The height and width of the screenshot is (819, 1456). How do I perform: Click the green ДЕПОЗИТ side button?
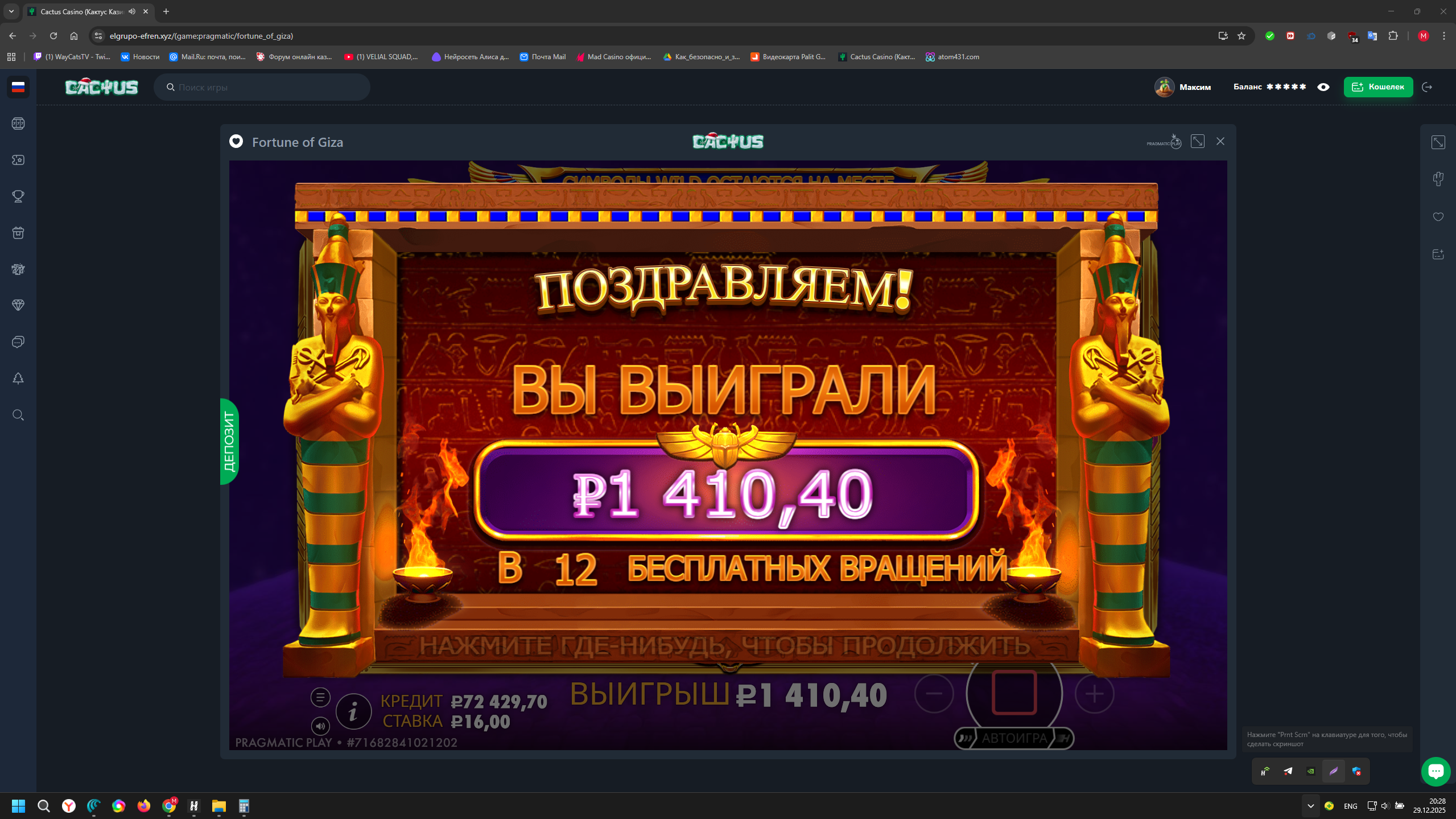pos(229,442)
